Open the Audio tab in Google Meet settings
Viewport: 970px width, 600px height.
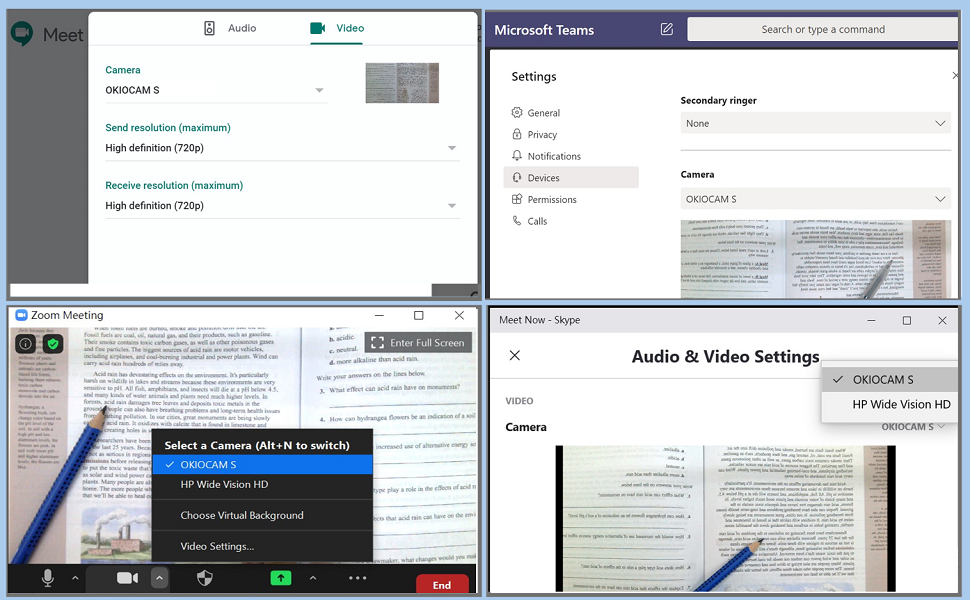click(230, 28)
